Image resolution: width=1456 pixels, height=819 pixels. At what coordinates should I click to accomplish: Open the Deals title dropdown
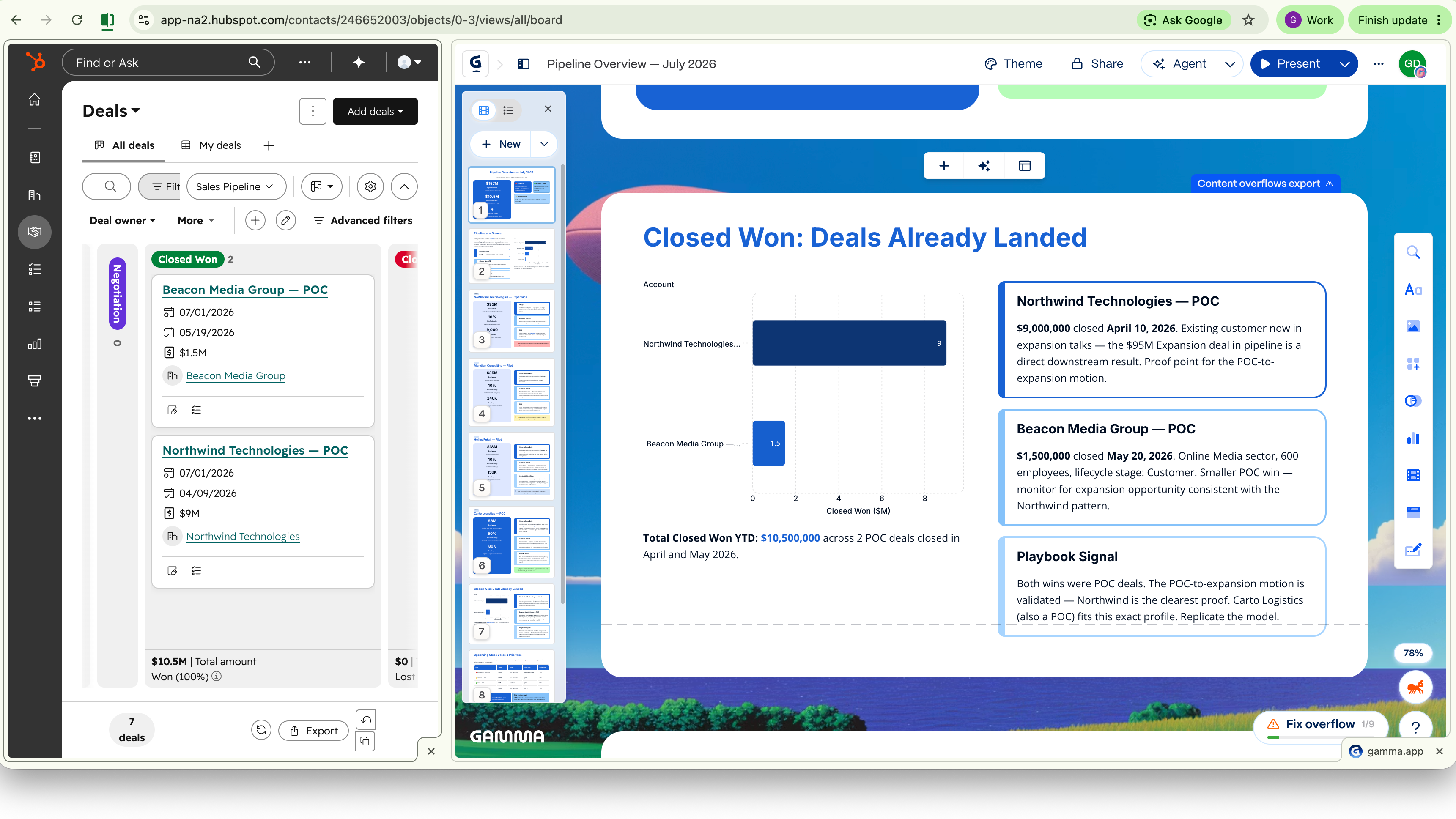tap(111, 111)
